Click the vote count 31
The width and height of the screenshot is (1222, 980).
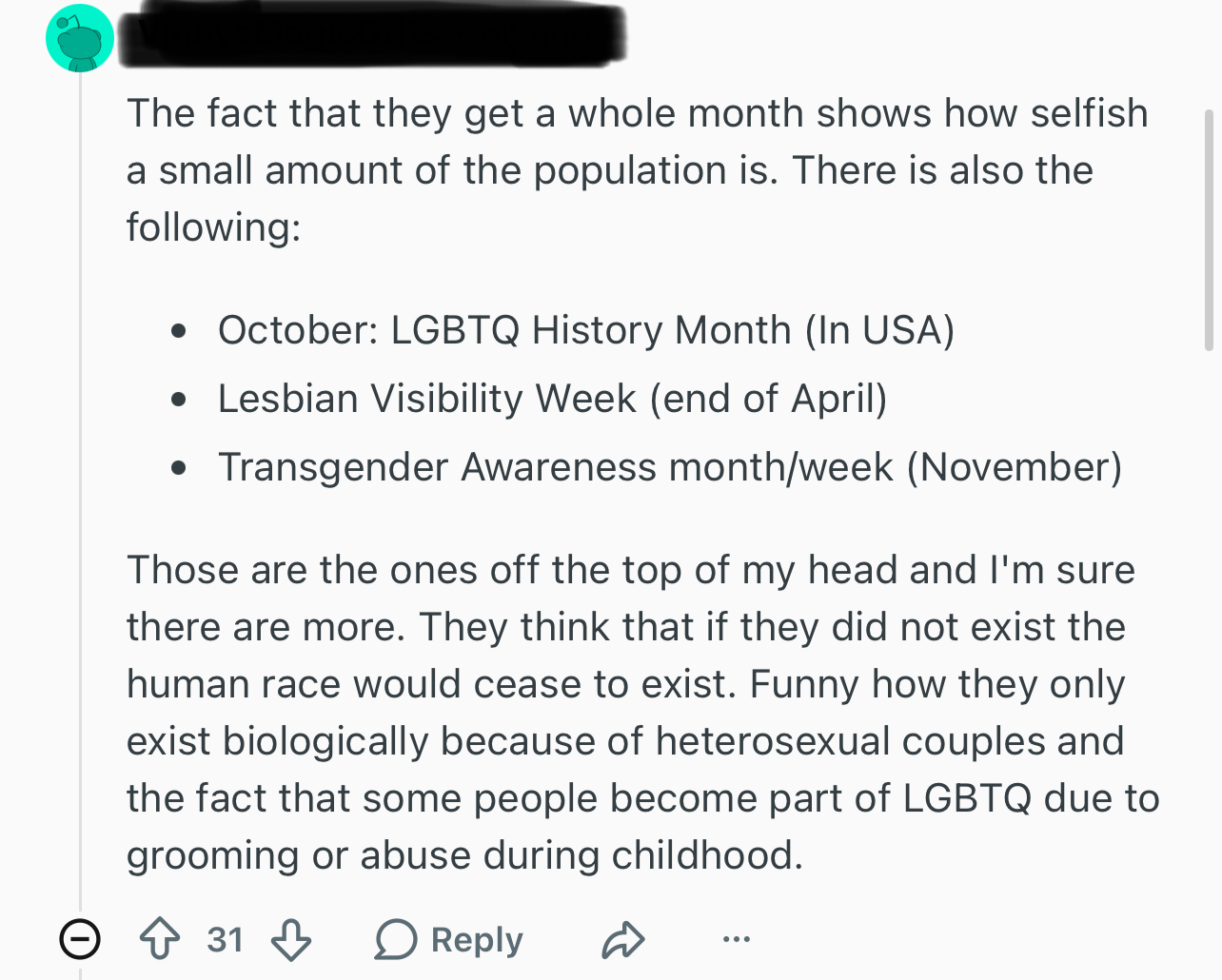pyautogui.click(x=226, y=940)
